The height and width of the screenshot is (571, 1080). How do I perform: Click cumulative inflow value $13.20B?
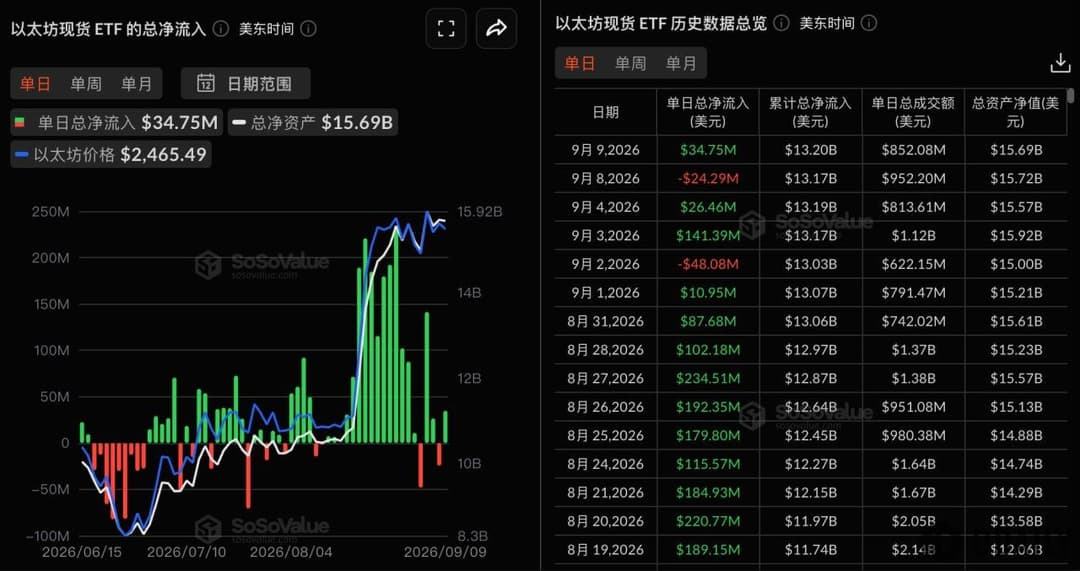[811, 149]
